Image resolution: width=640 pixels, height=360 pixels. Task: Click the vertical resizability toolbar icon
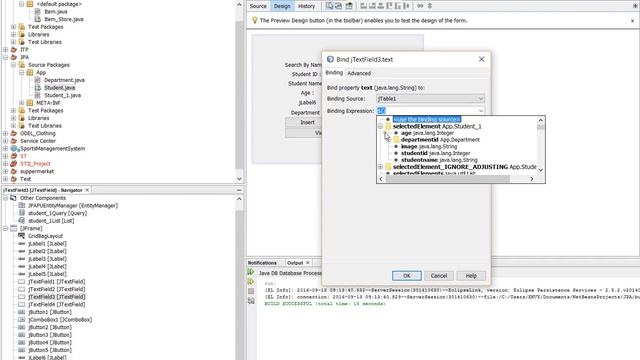point(430,6)
